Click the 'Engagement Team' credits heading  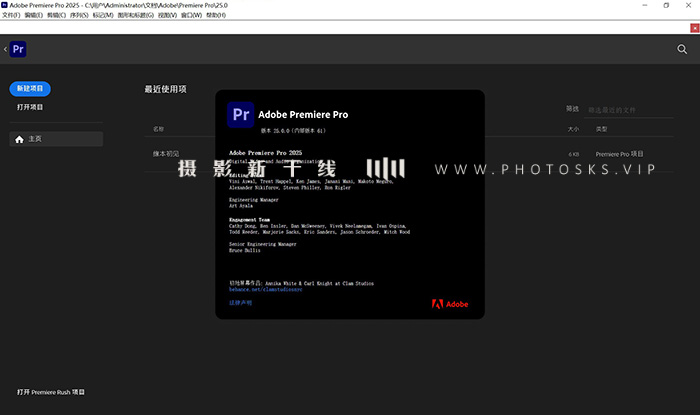249,220
